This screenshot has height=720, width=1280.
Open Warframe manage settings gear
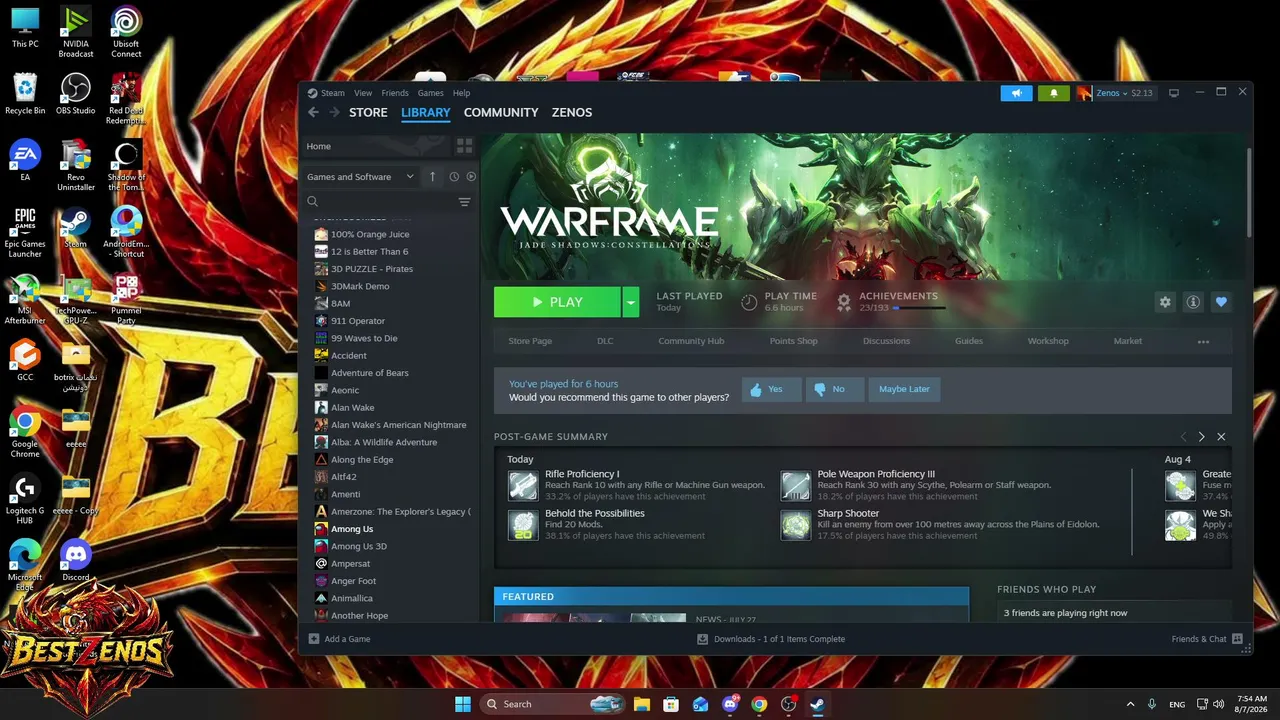click(1165, 302)
